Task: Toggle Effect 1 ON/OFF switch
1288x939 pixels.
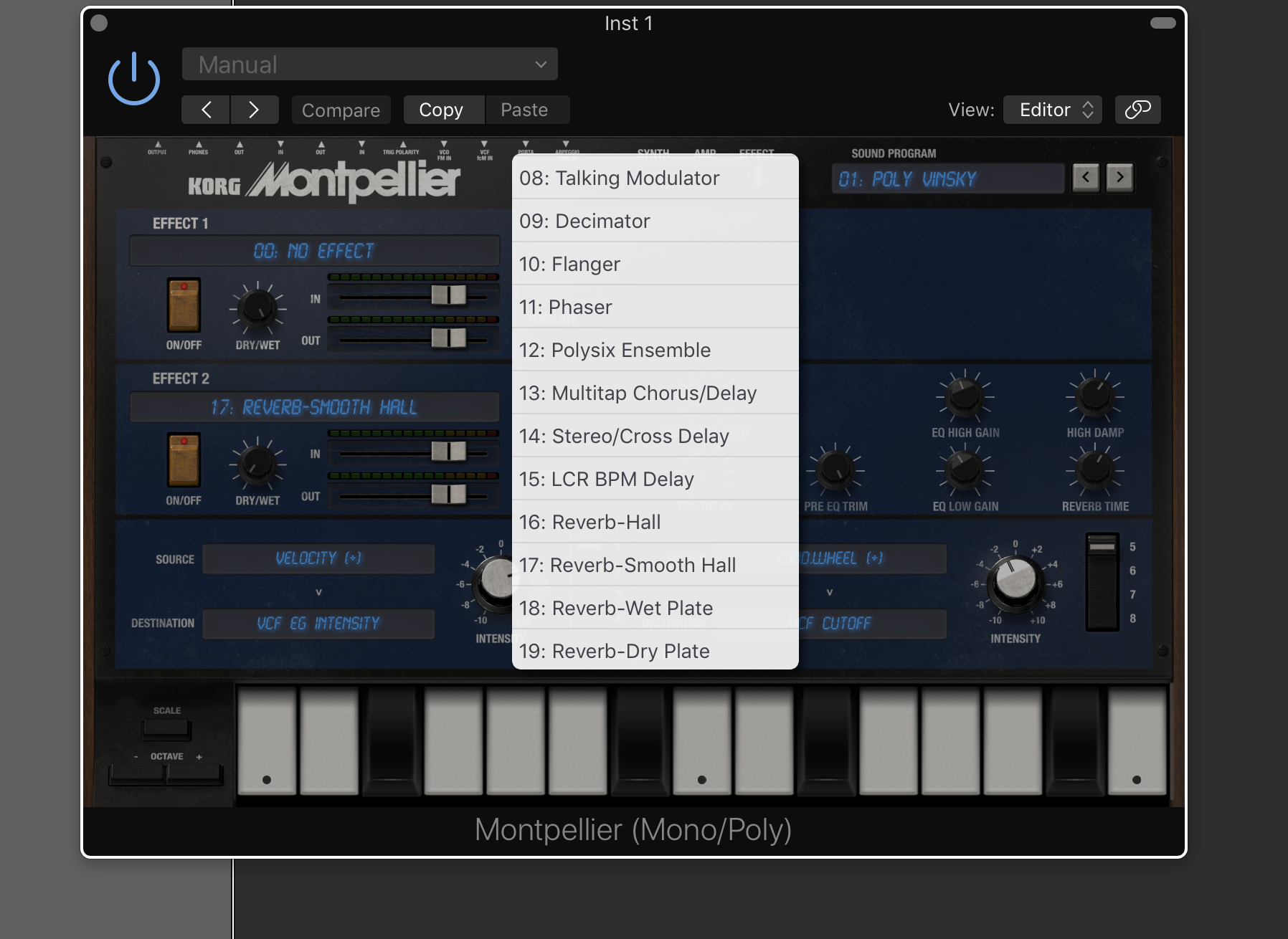Action: click(184, 305)
